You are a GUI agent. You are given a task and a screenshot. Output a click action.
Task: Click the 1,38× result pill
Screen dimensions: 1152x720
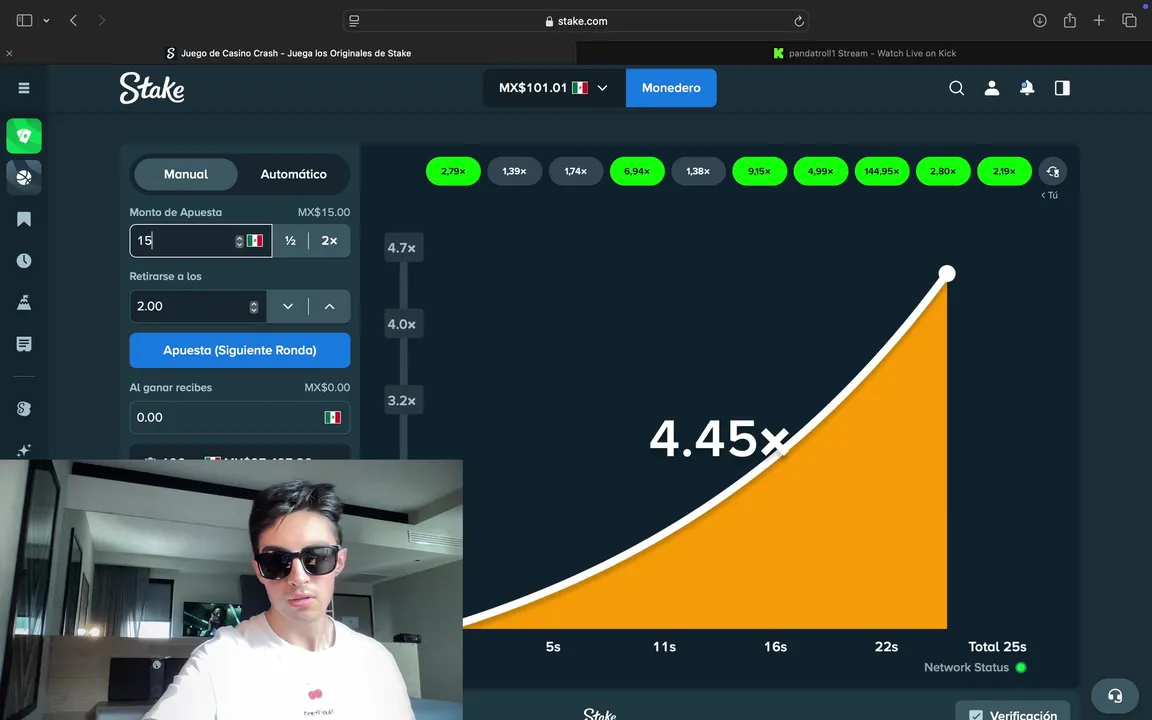point(698,171)
